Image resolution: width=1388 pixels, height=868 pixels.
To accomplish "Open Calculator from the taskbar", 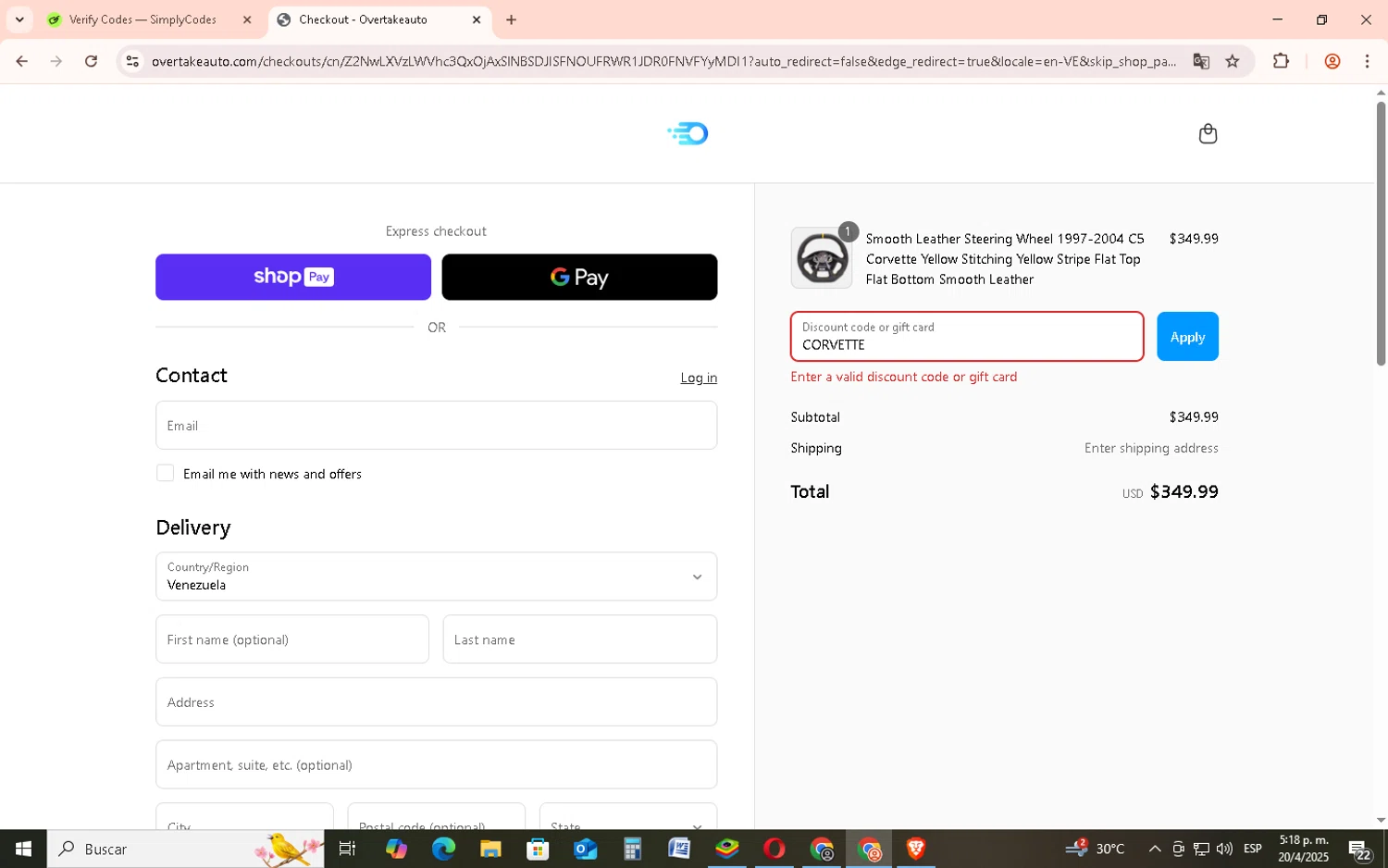I will tap(633, 849).
